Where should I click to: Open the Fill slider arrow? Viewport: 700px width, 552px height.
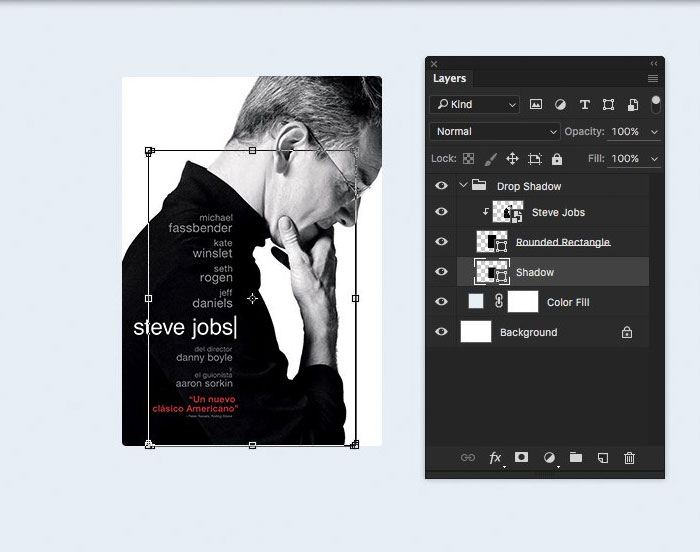click(x=654, y=159)
